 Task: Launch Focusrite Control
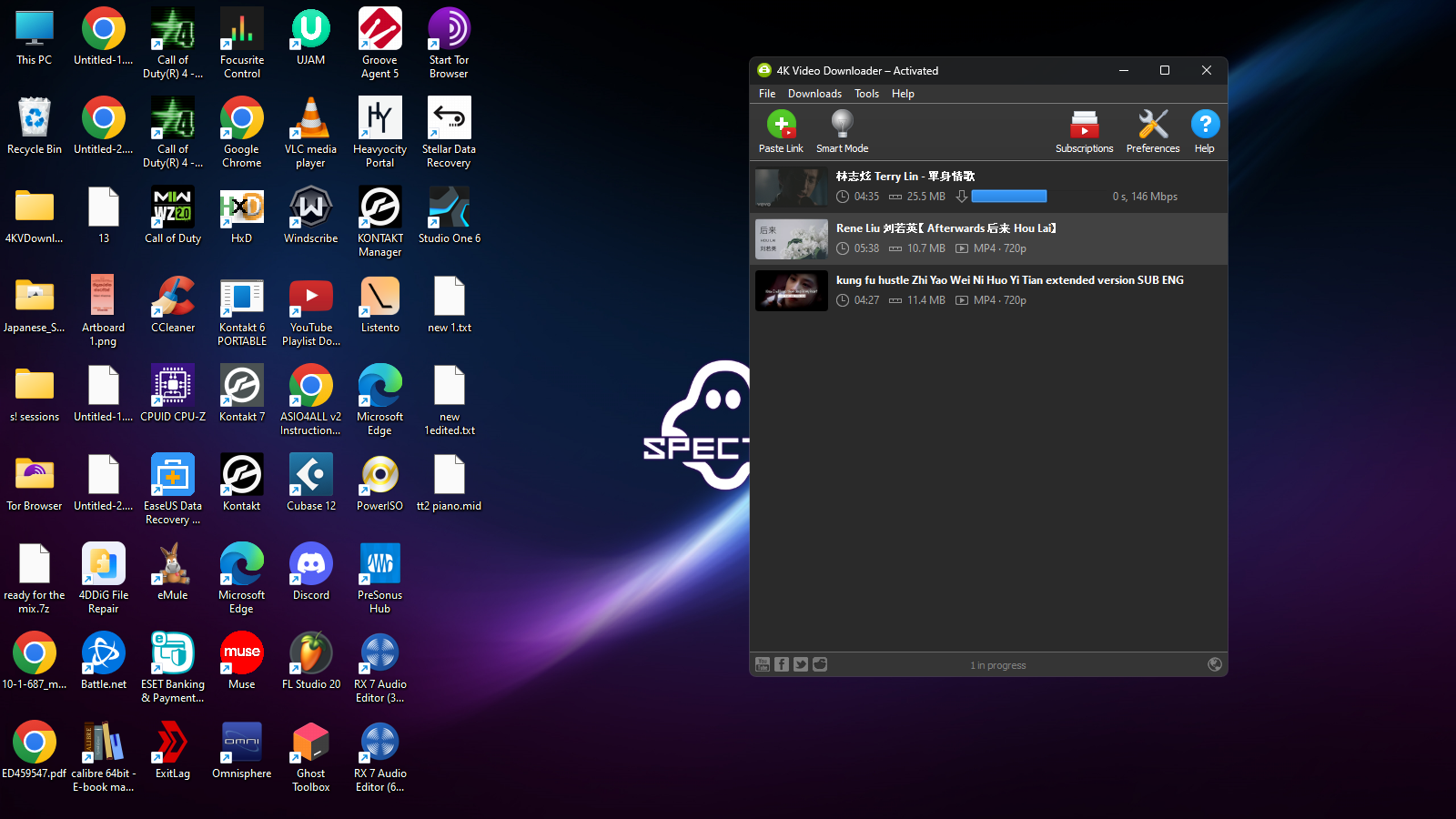point(242,44)
